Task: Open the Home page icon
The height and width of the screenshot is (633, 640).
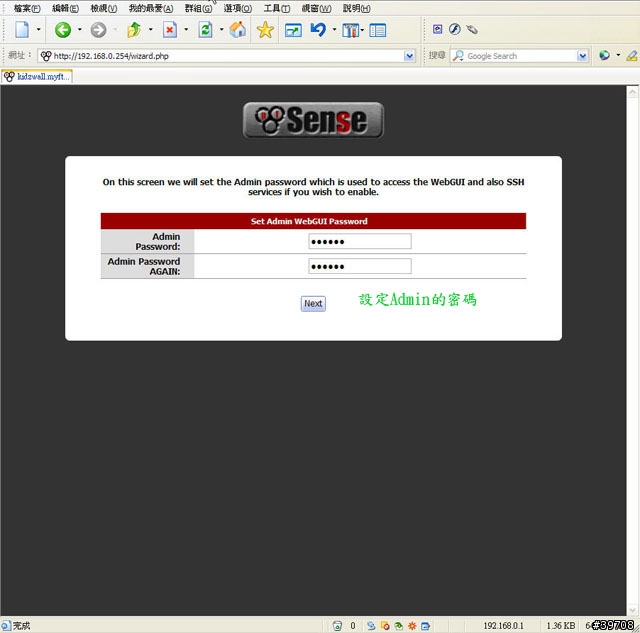Action: point(238,30)
